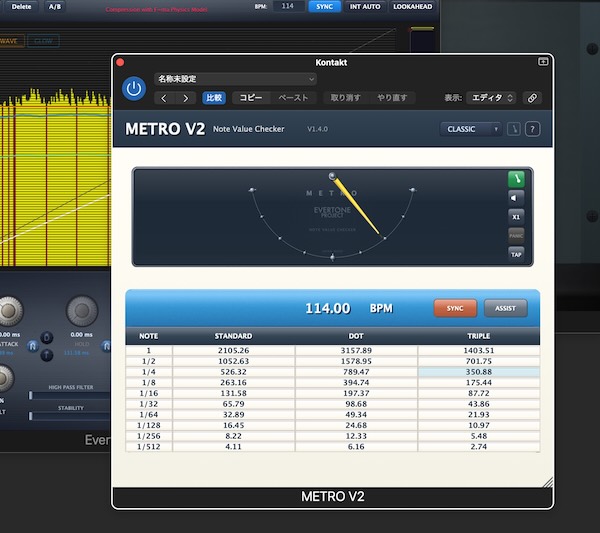Select the 131.58 standard 1/16 value

click(233, 393)
